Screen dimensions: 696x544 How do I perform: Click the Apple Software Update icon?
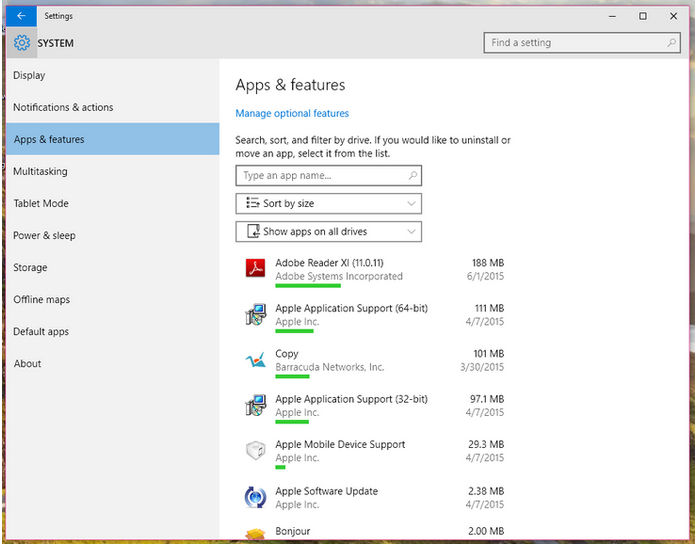(256, 497)
